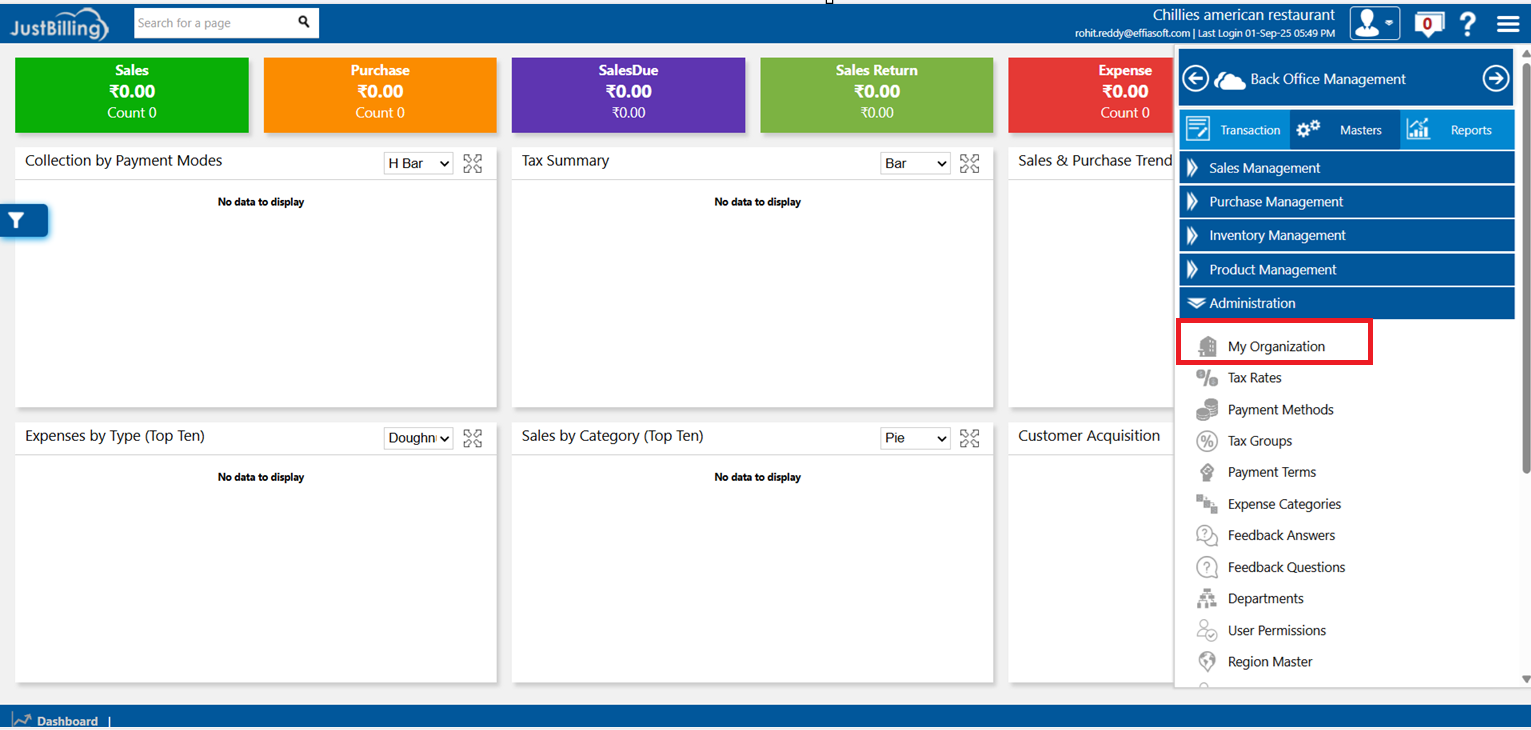Viewport: 1531px width, 730px height.
Task: Go back using left arrow icon
Action: tap(1196, 79)
